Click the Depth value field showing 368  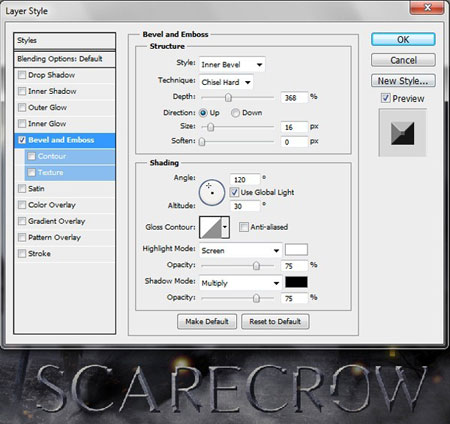pyautogui.click(x=294, y=98)
